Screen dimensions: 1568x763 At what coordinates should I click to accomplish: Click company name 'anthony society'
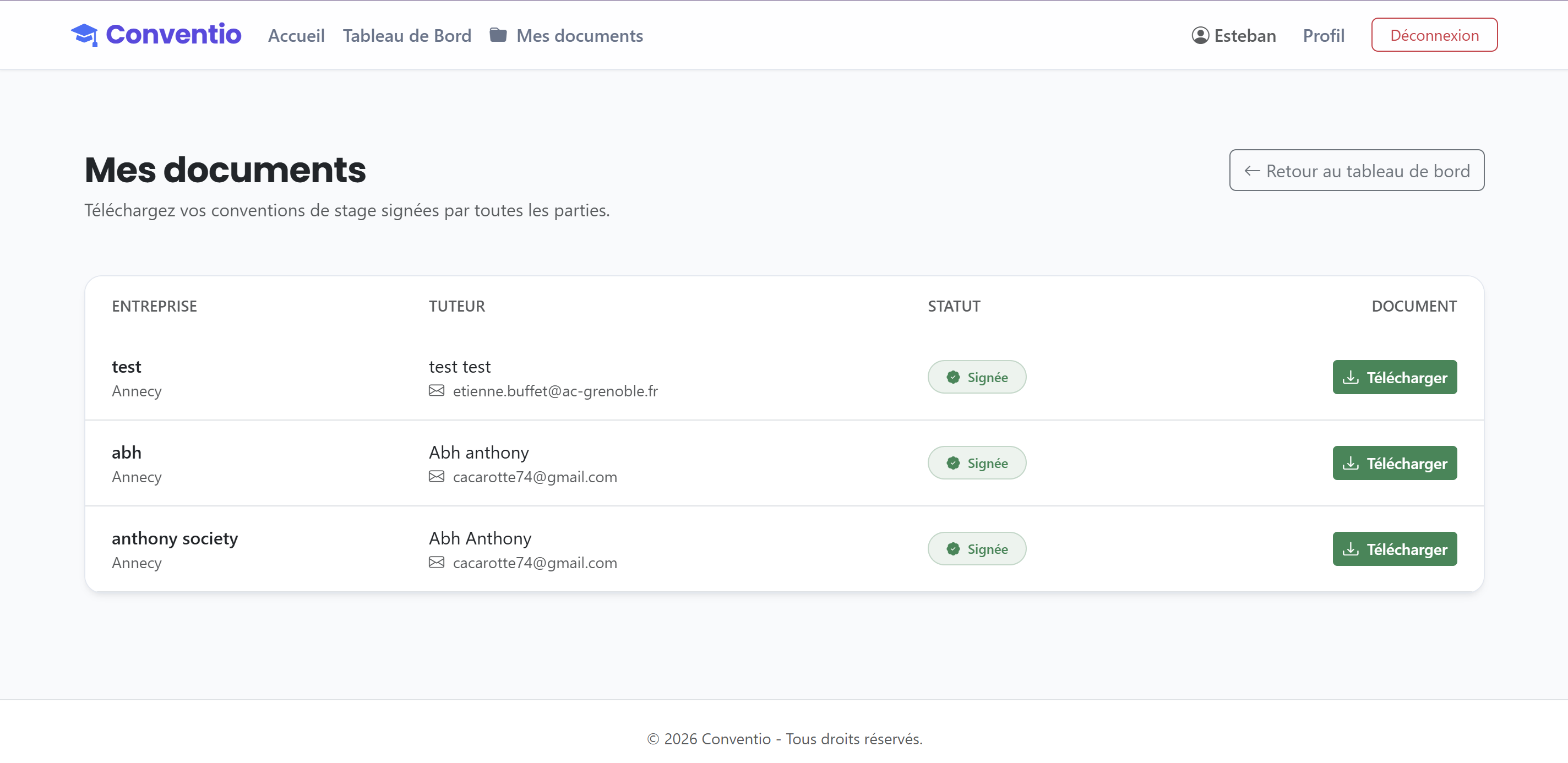pos(175,538)
